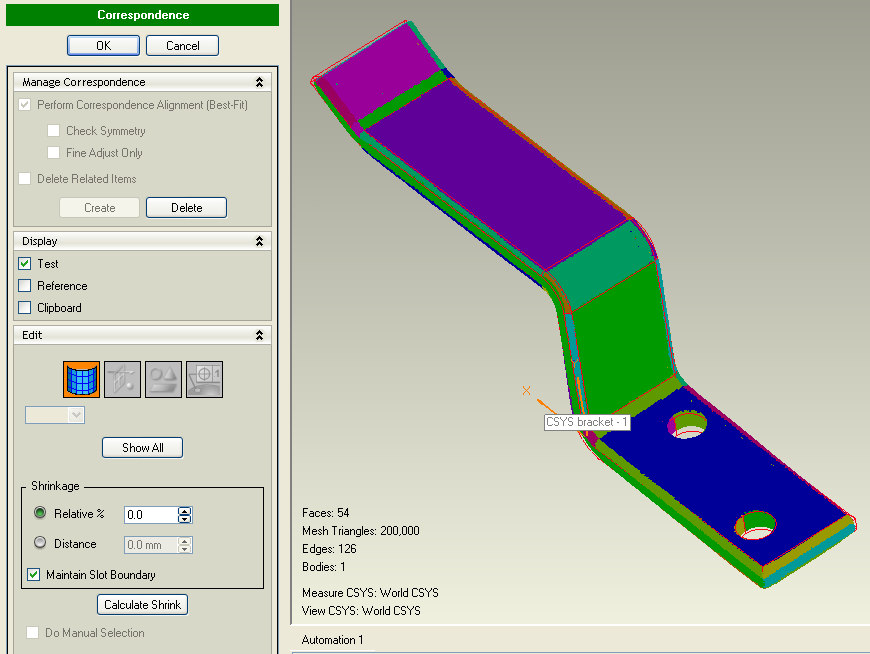Collapse the Display section
870x654 pixels.
pyautogui.click(x=259, y=240)
